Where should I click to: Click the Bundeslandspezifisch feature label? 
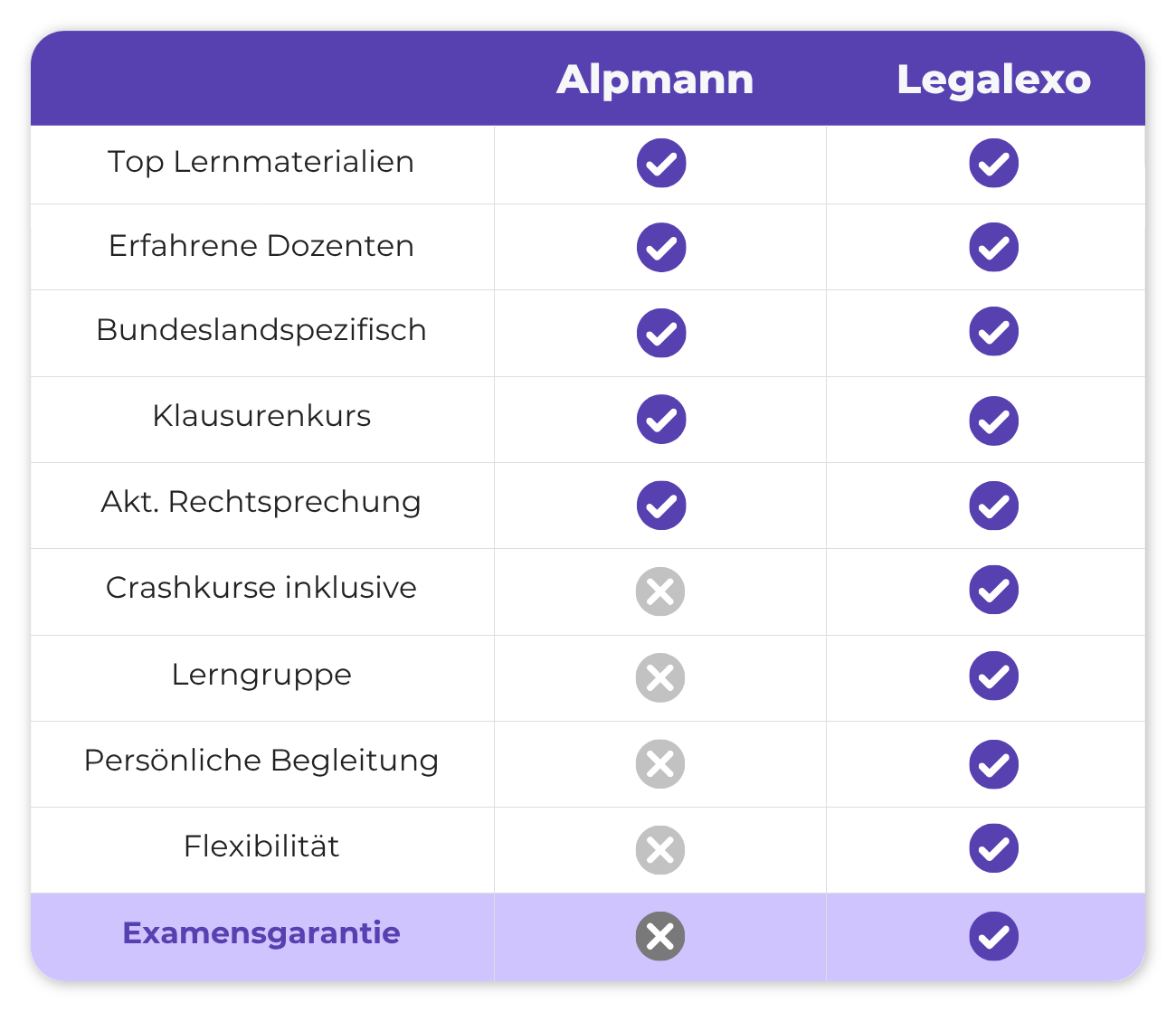tap(261, 329)
